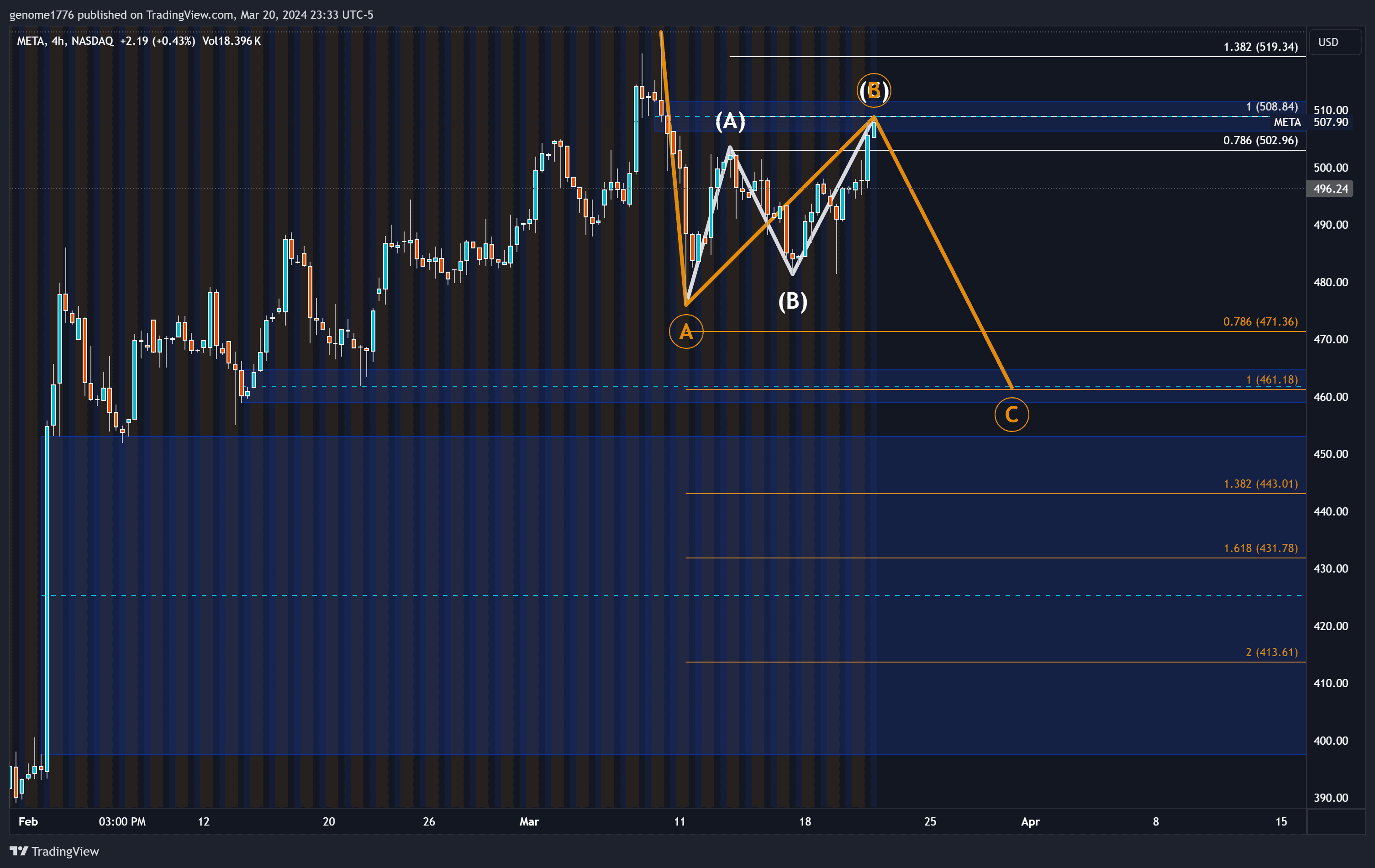Click the 25 date label on time axis
This screenshot has width=1375, height=868.
tap(930, 822)
